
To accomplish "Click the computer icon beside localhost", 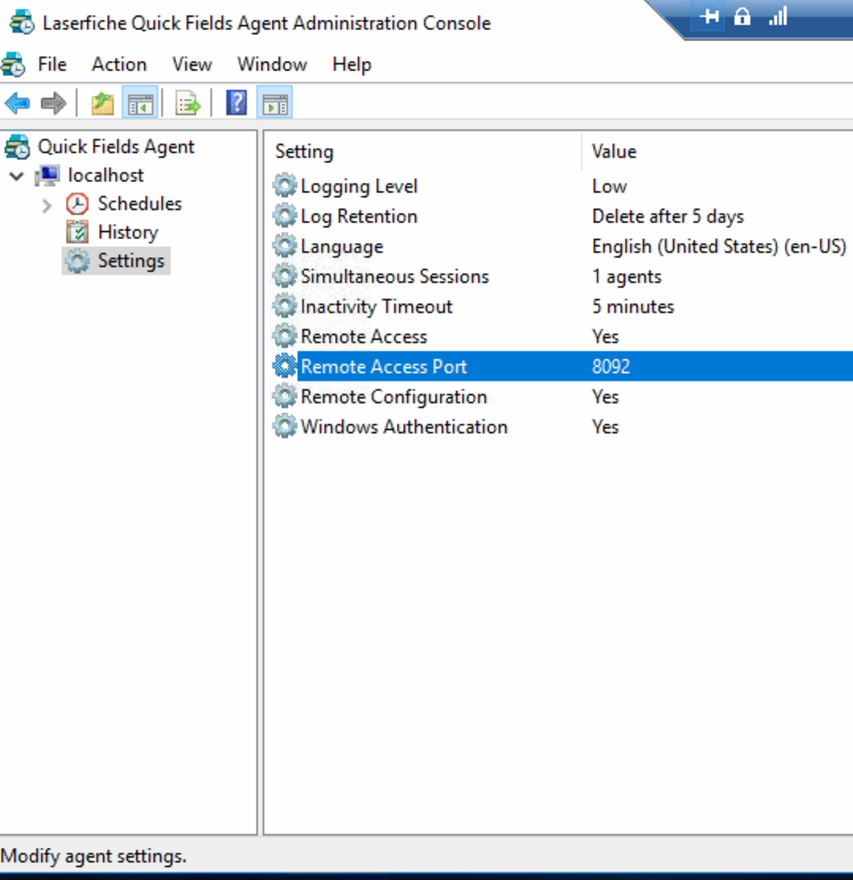I will pyautogui.click(x=47, y=175).
